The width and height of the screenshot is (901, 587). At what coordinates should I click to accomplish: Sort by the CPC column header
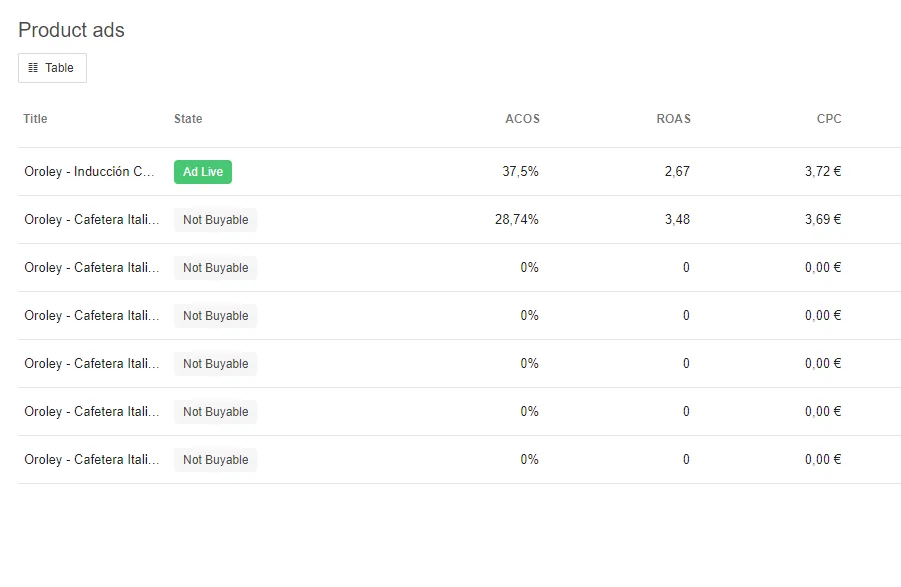point(829,119)
